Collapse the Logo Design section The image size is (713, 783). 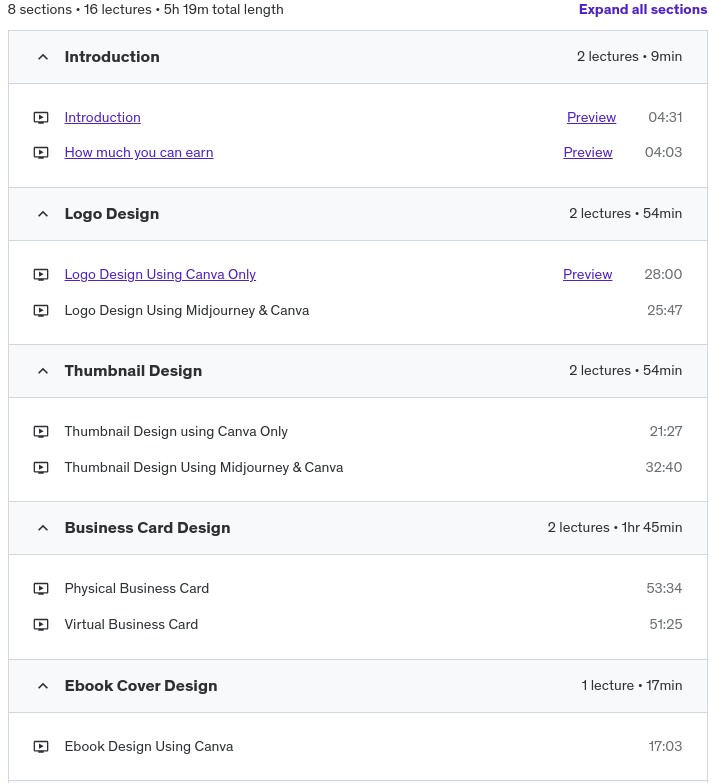point(43,214)
